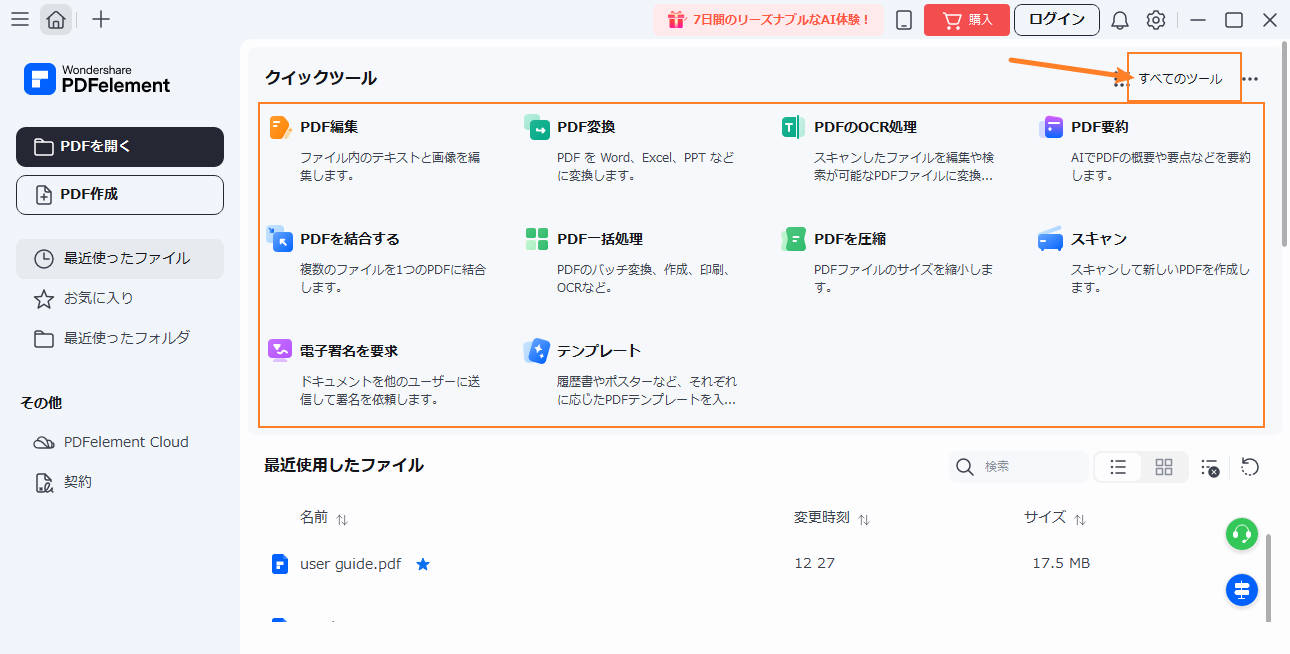Open the PDF編集 (PDF Edit) tool
This screenshot has width=1290, height=654.
pyautogui.click(x=329, y=127)
